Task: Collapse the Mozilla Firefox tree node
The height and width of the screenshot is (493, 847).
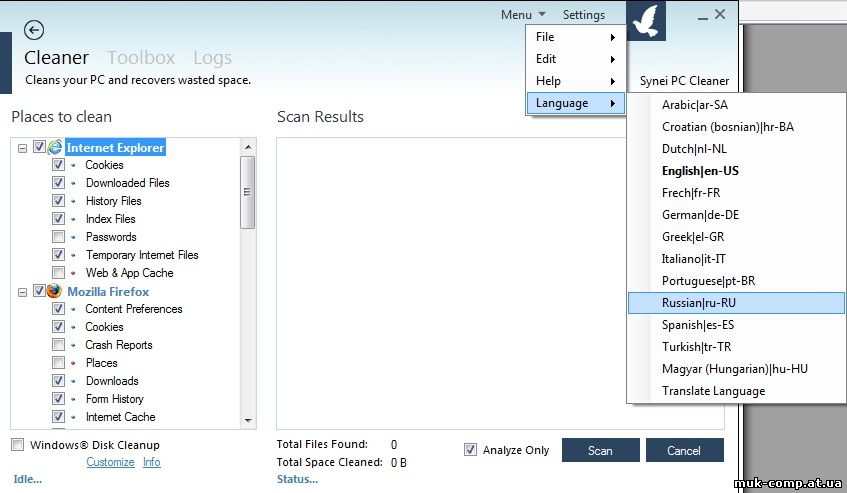Action: [x=22, y=292]
